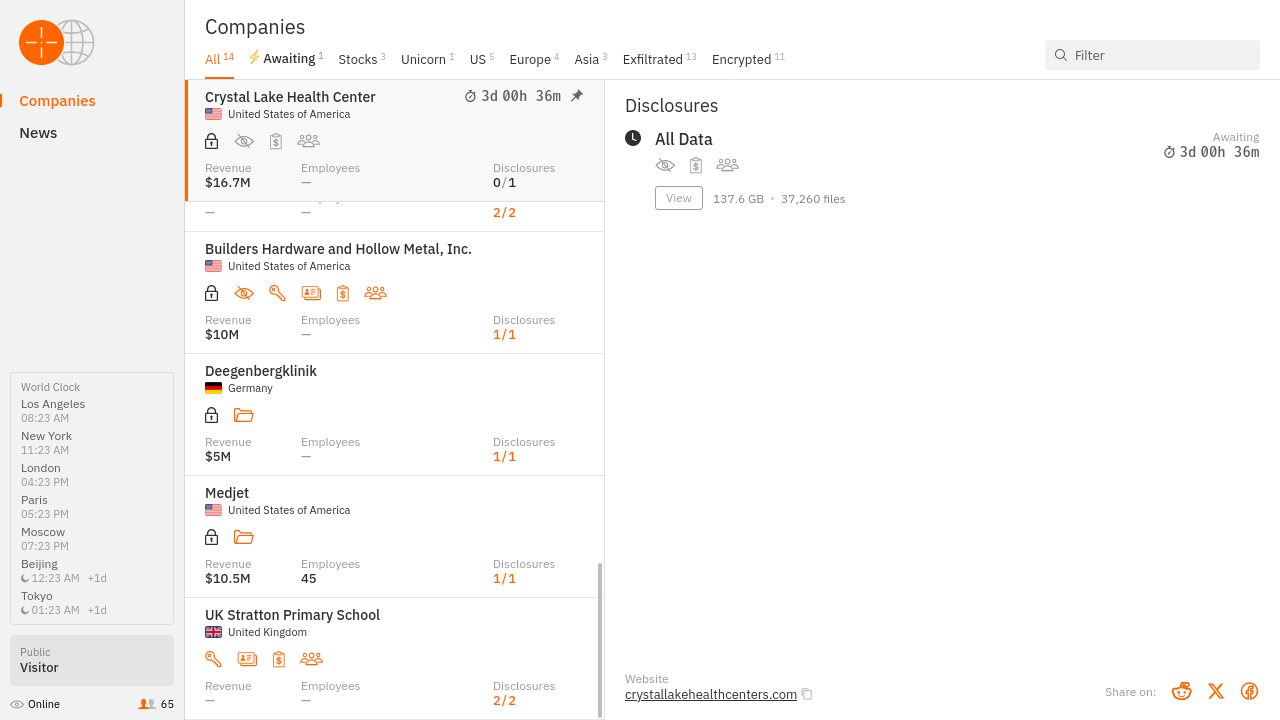Open the News section in sidebar
Viewport: 1280px width, 720px height.
click(x=38, y=133)
